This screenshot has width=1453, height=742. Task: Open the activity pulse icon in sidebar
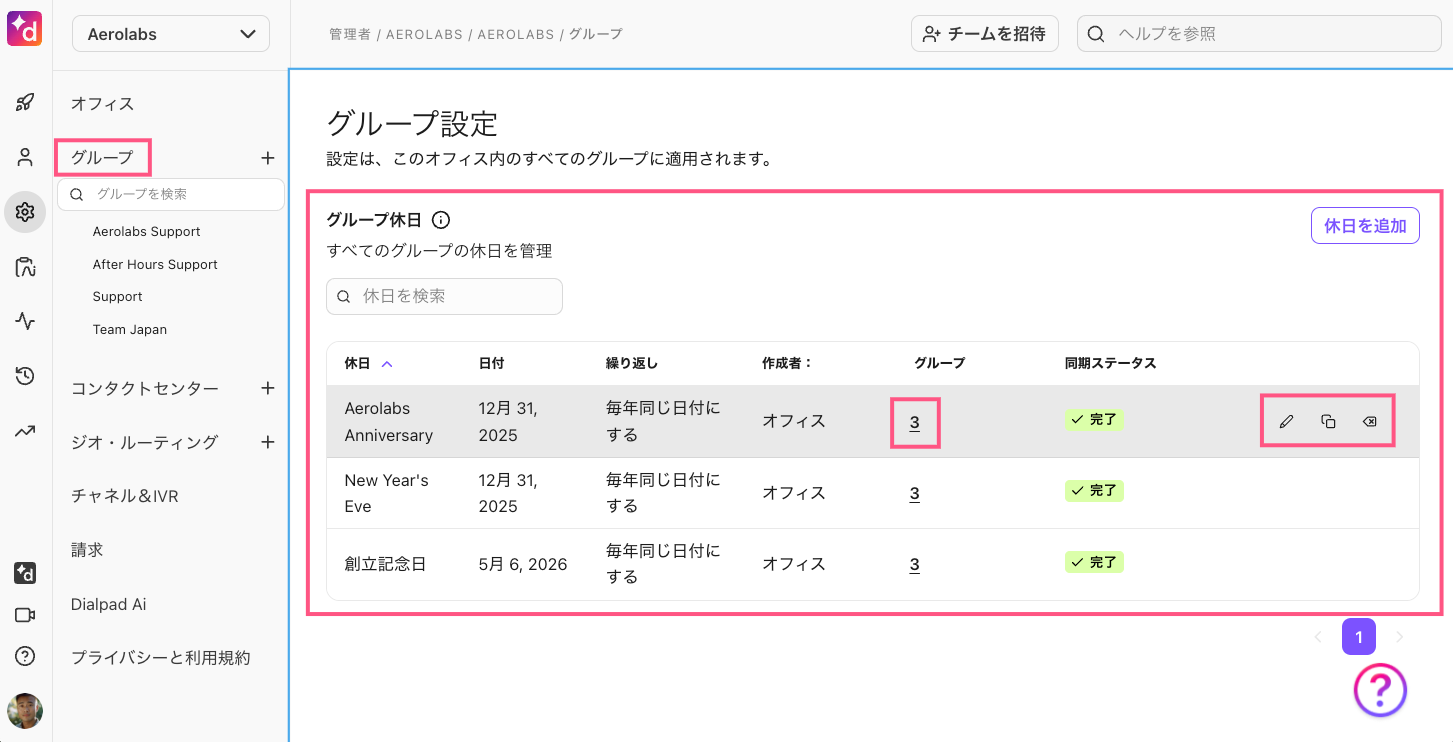coord(25,321)
